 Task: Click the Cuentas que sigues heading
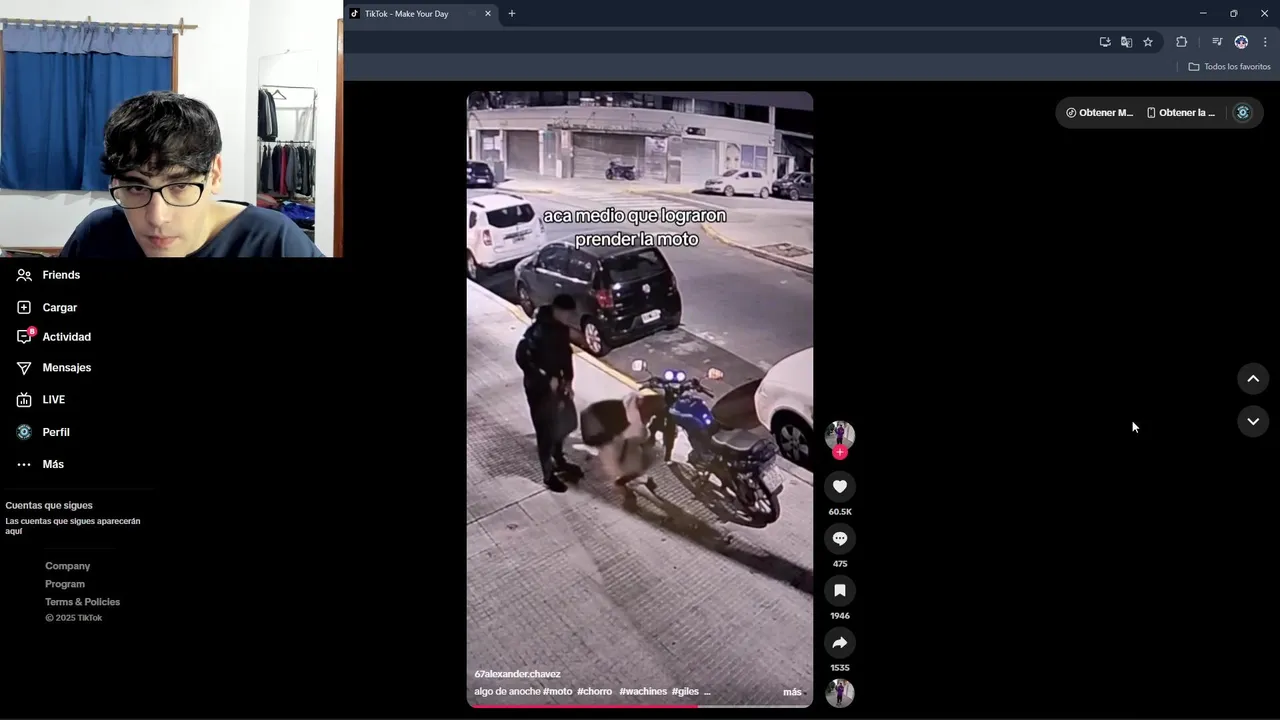pyautogui.click(x=49, y=506)
